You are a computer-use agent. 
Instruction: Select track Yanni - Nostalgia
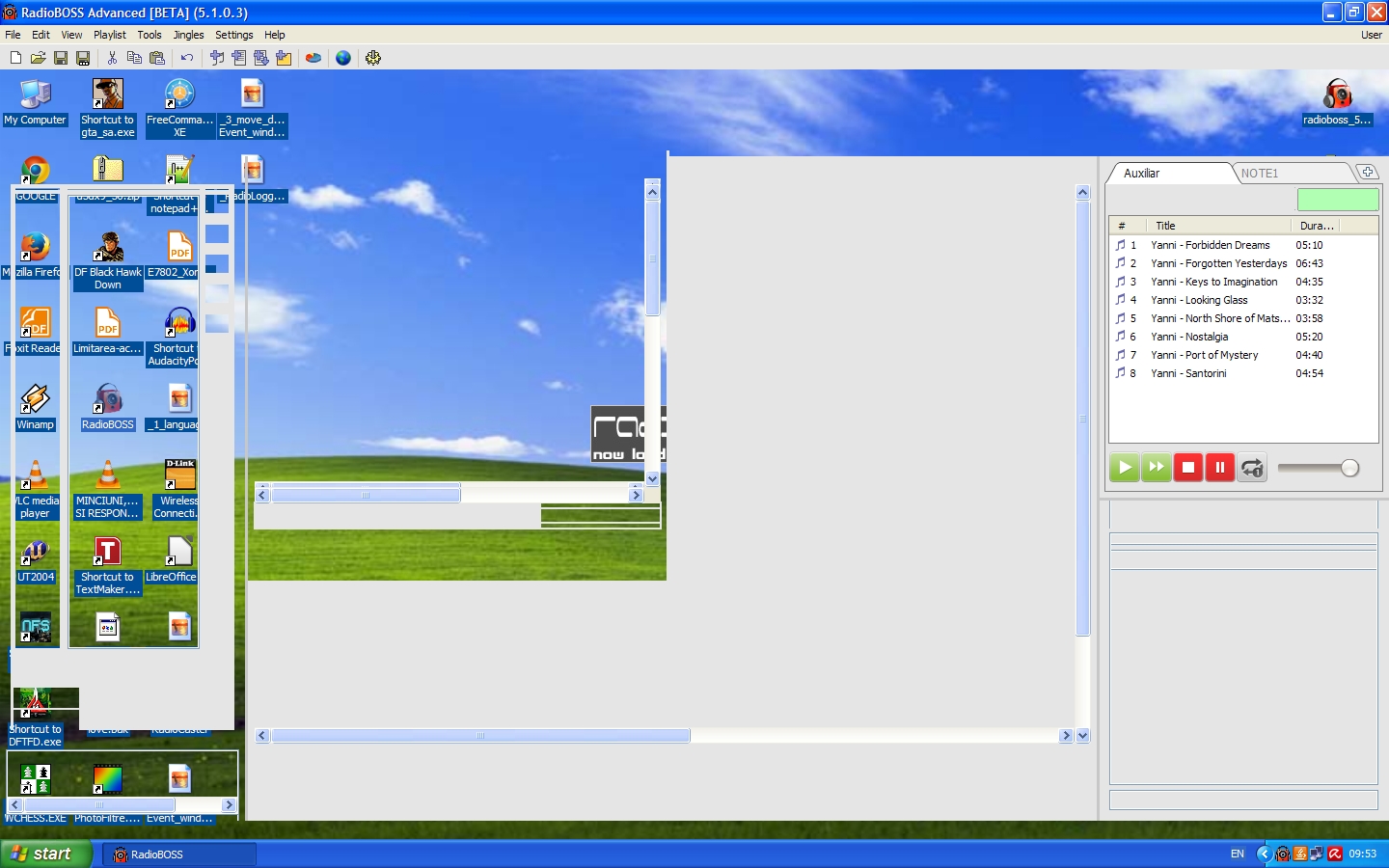[x=1243, y=337]
